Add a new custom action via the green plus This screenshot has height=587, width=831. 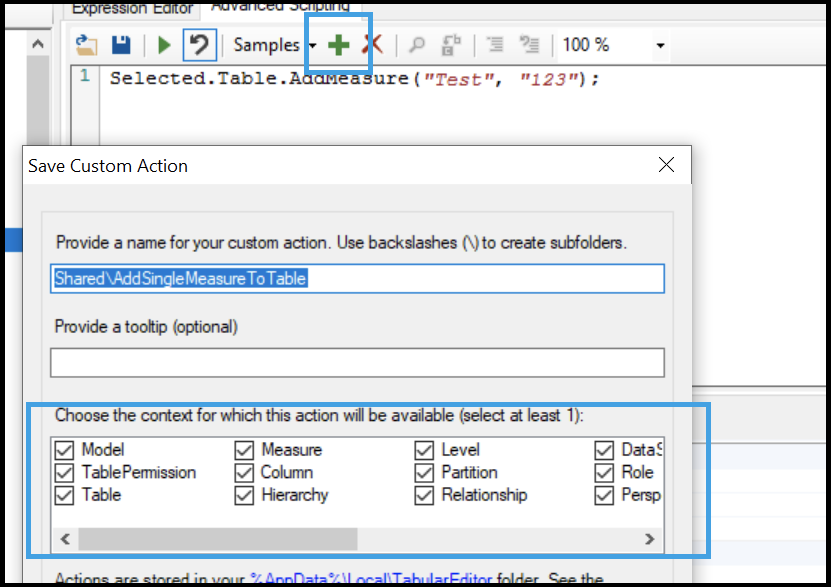coord(338,44)
